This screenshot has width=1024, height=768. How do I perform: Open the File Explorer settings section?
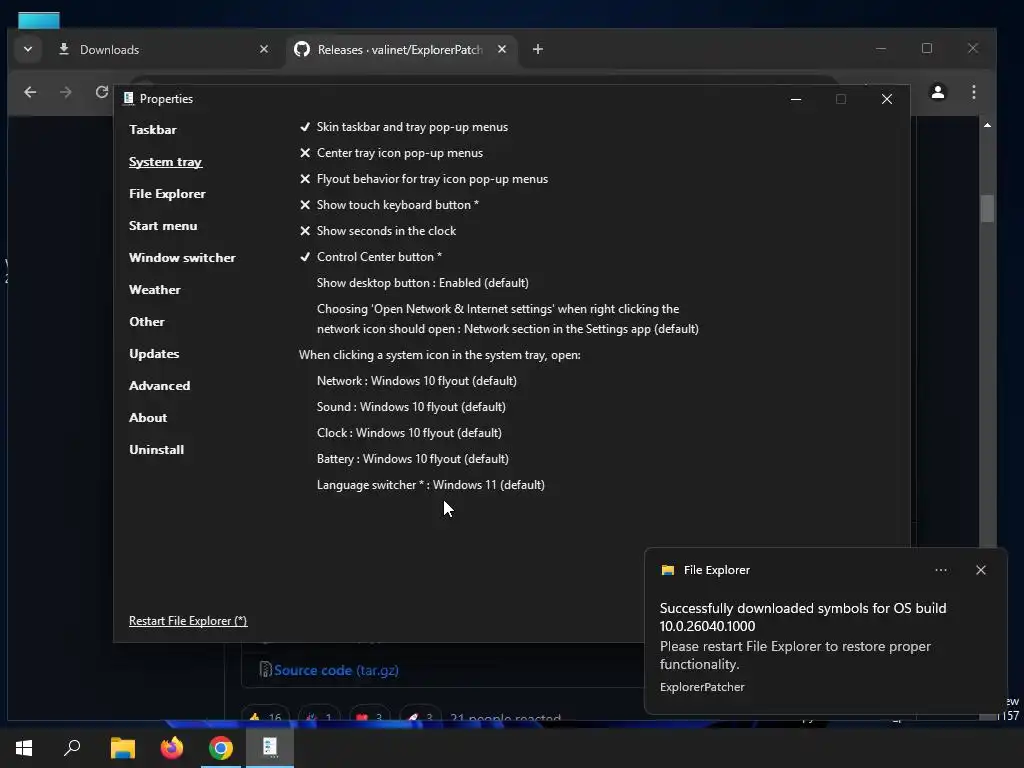coord(167,193)
